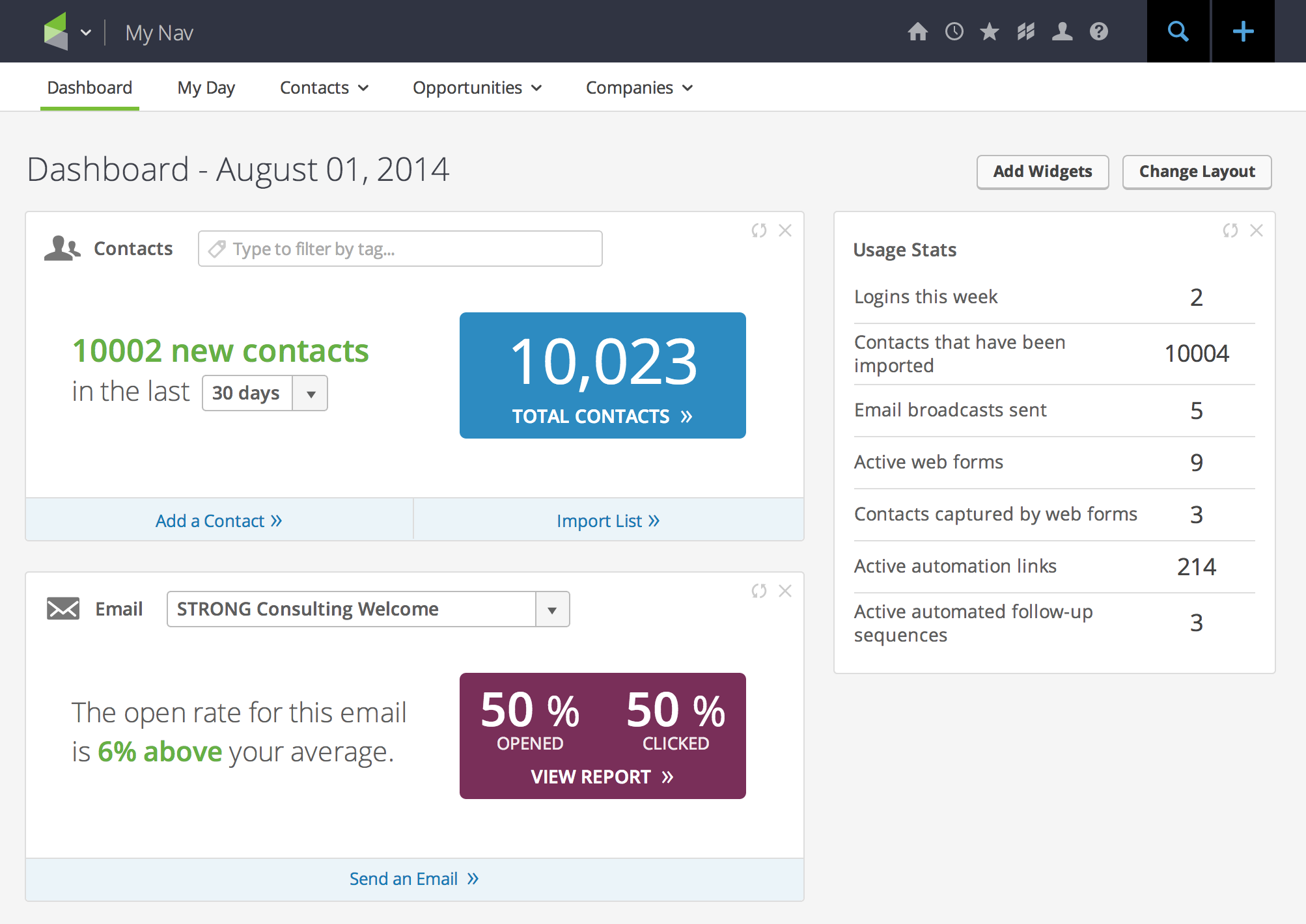
Task: Click the filter by tag input field
Action: click(400, 249)
